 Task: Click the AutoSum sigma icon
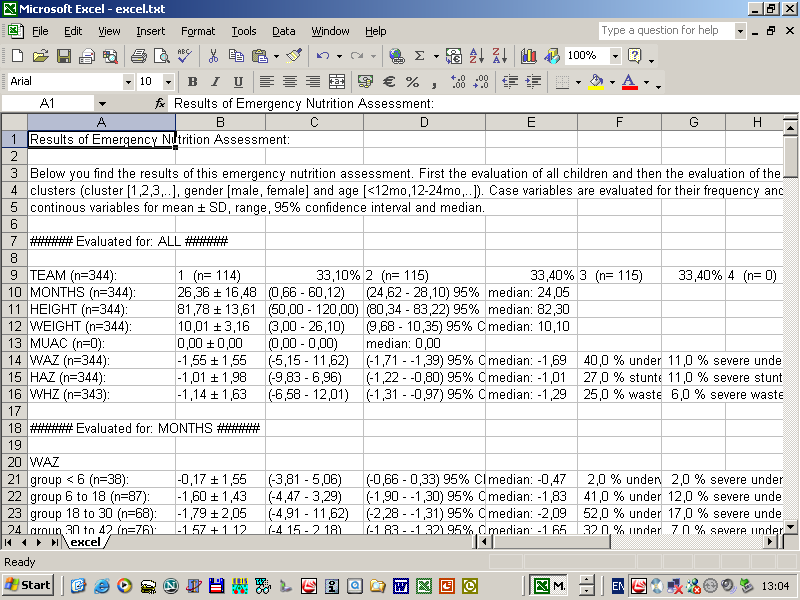coord(420,56)
